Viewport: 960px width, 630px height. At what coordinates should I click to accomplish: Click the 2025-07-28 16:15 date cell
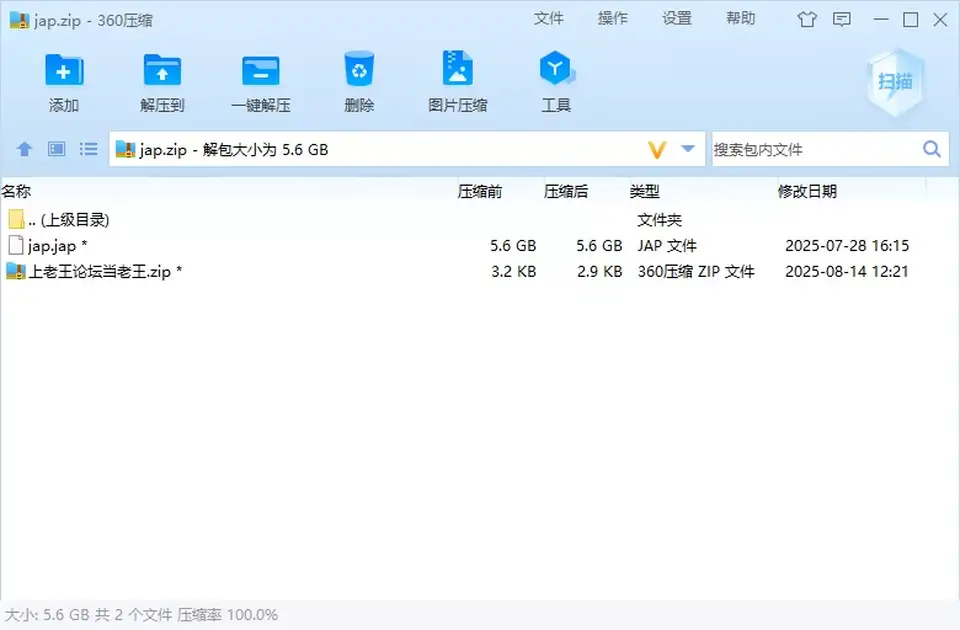pos(847,246)
